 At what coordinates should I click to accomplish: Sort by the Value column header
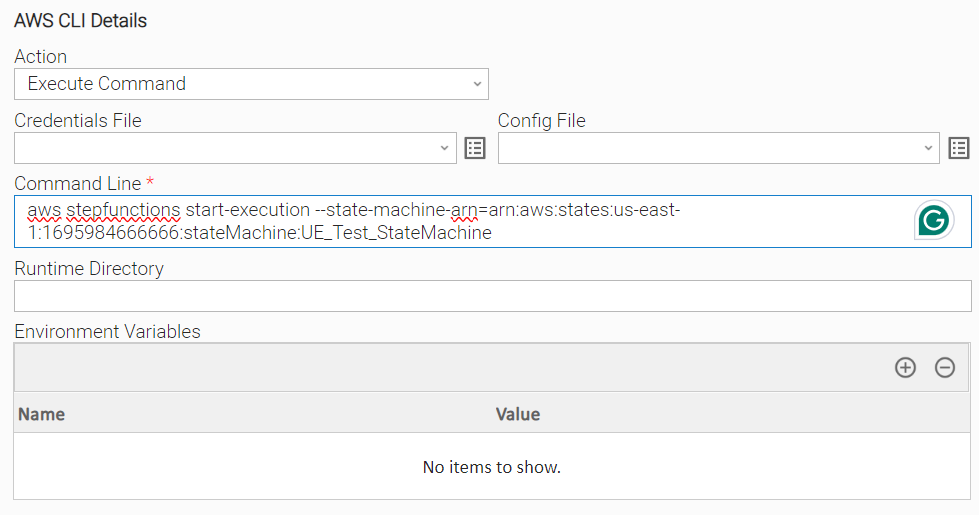(518, 414)
